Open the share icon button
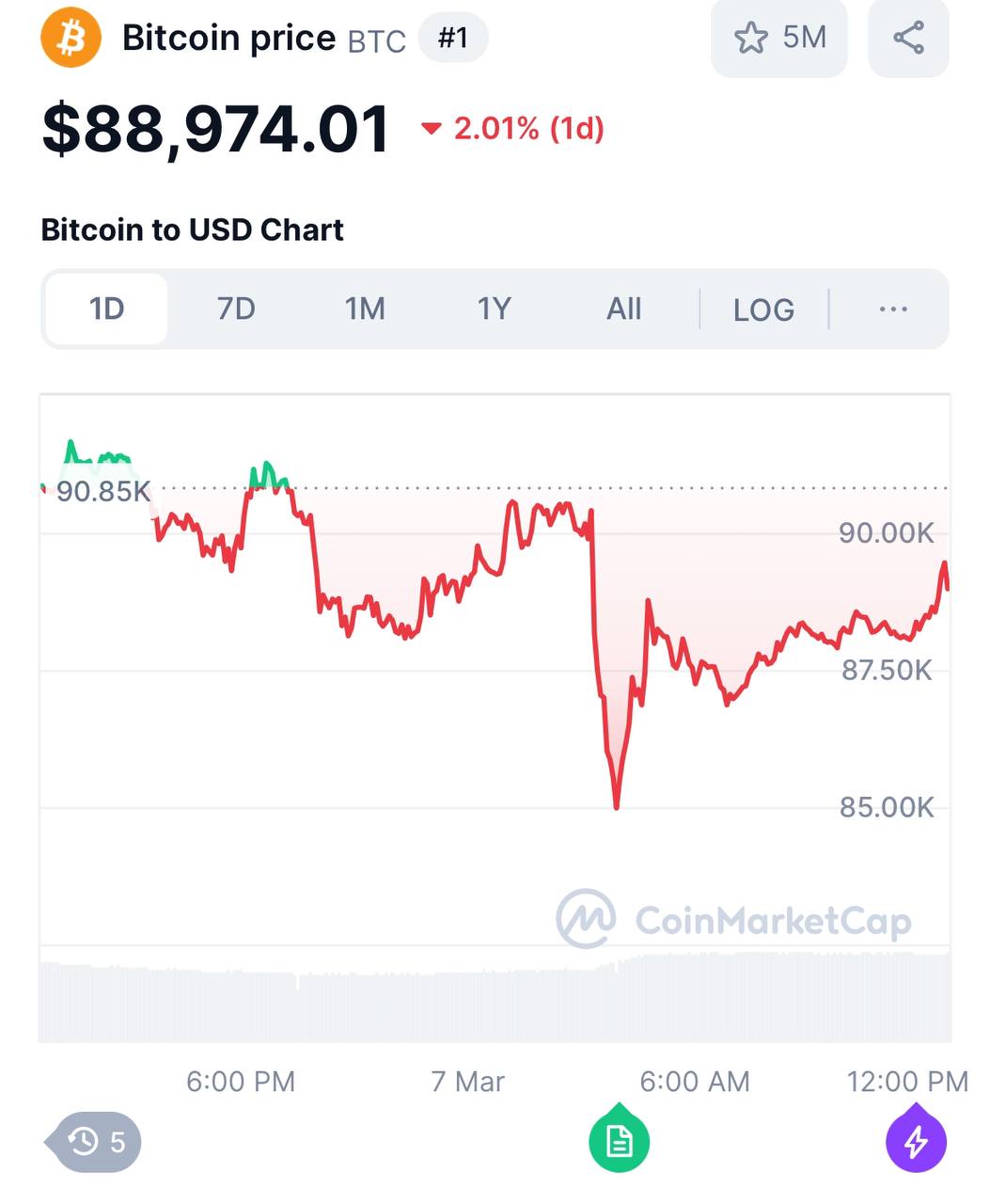 (x=908, y=39)
